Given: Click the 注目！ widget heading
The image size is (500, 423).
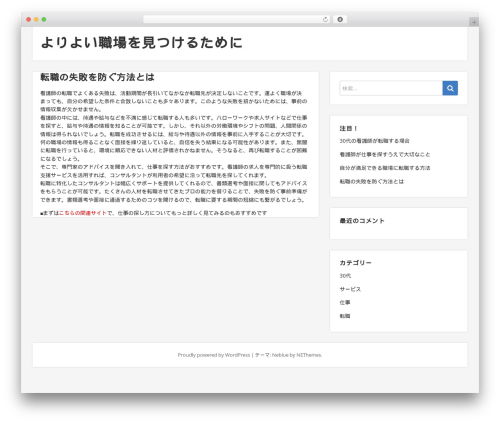Looking at the screenshot, I should 348,128.
